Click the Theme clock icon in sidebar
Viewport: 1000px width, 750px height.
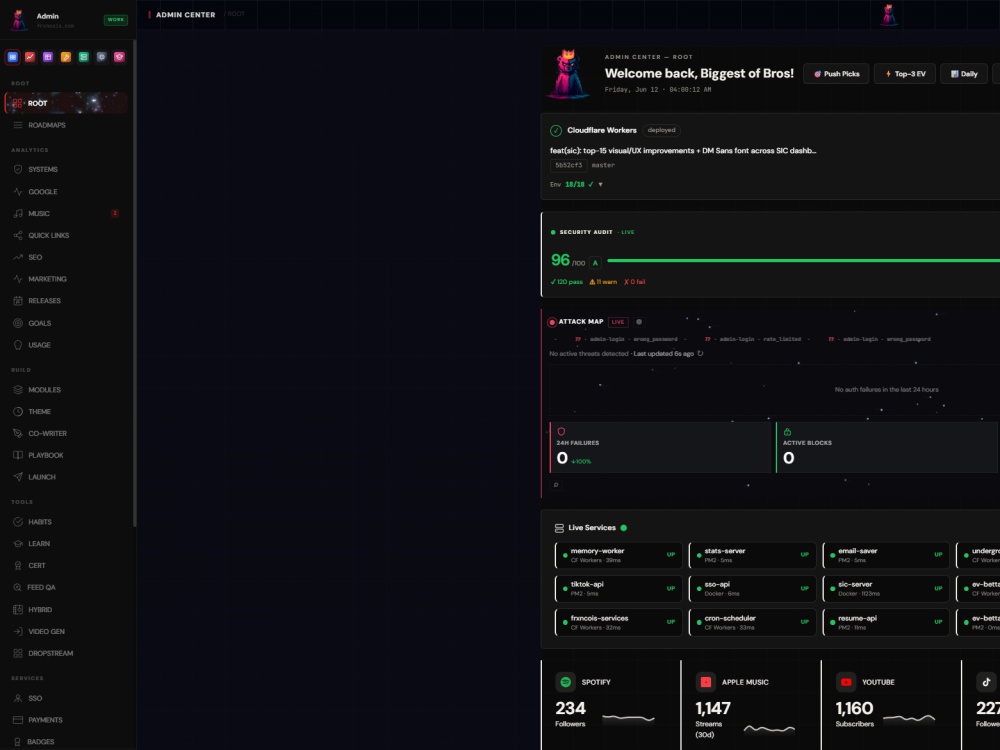point(18,411)
